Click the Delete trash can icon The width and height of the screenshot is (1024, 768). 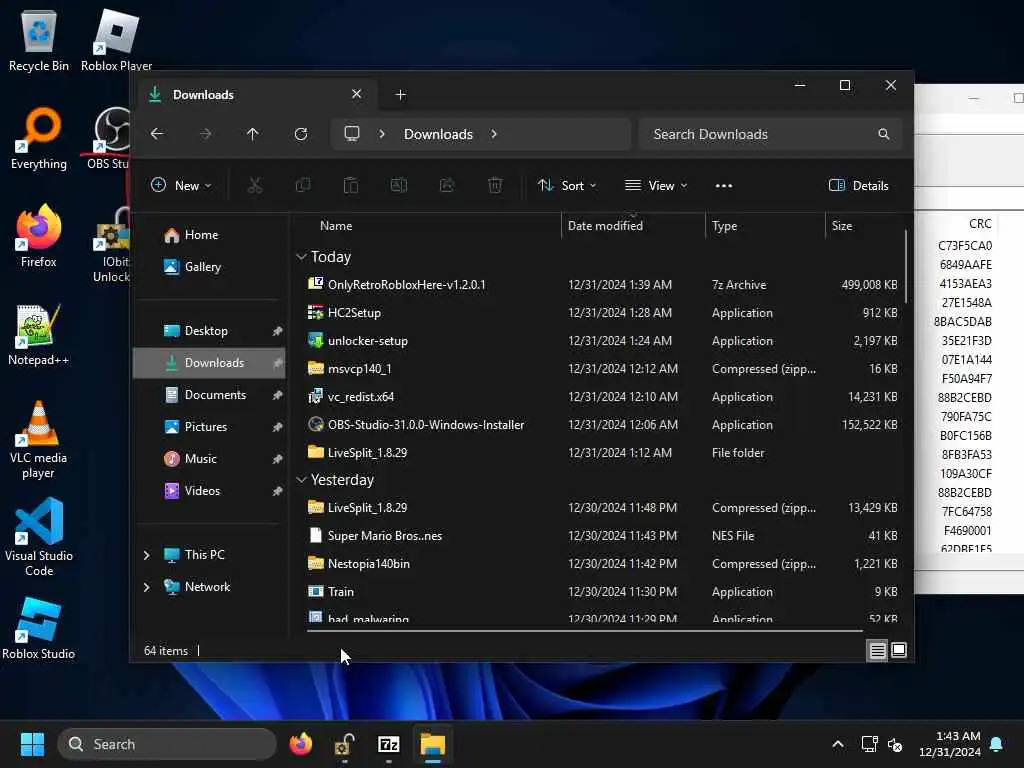click(x=495, y=185)
